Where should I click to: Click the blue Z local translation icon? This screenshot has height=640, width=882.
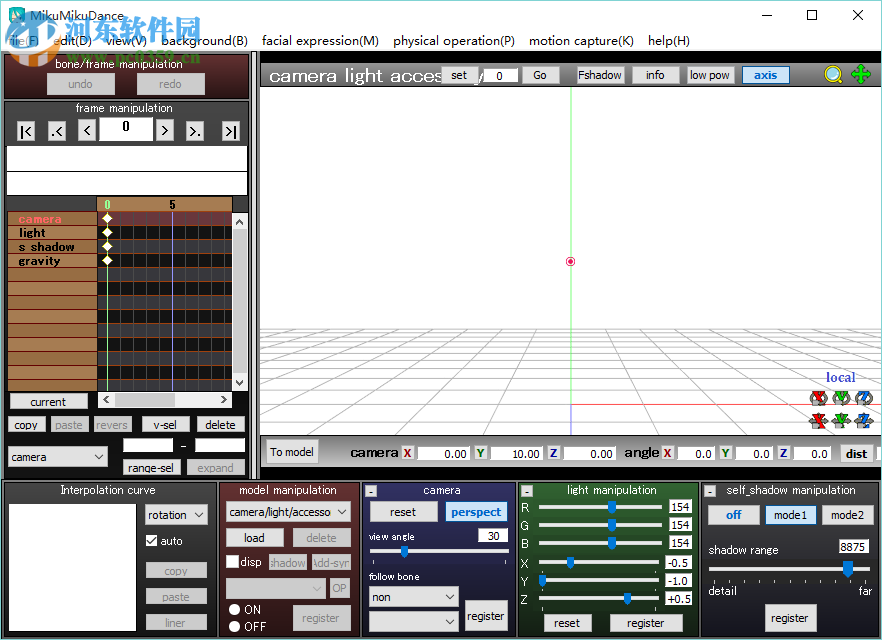coord(863,419)
